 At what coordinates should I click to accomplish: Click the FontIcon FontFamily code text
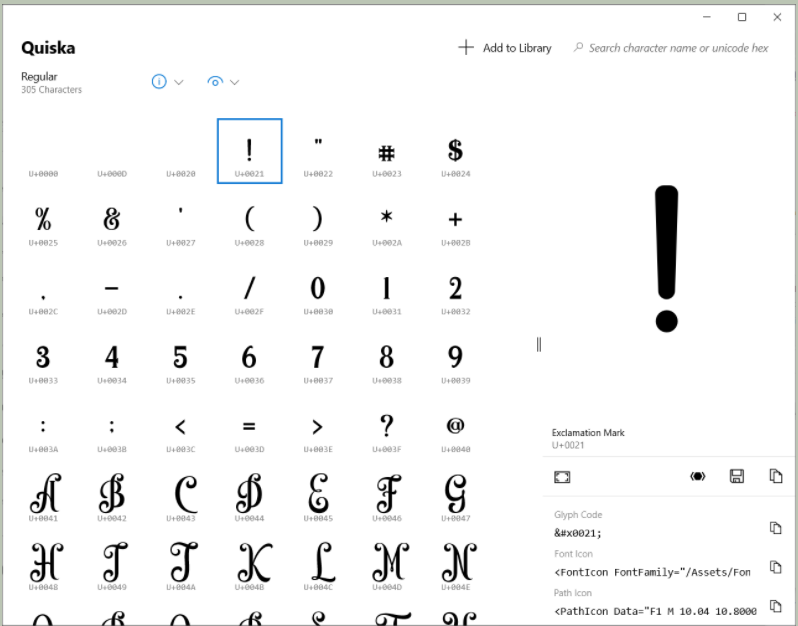[x=652, y=572]
